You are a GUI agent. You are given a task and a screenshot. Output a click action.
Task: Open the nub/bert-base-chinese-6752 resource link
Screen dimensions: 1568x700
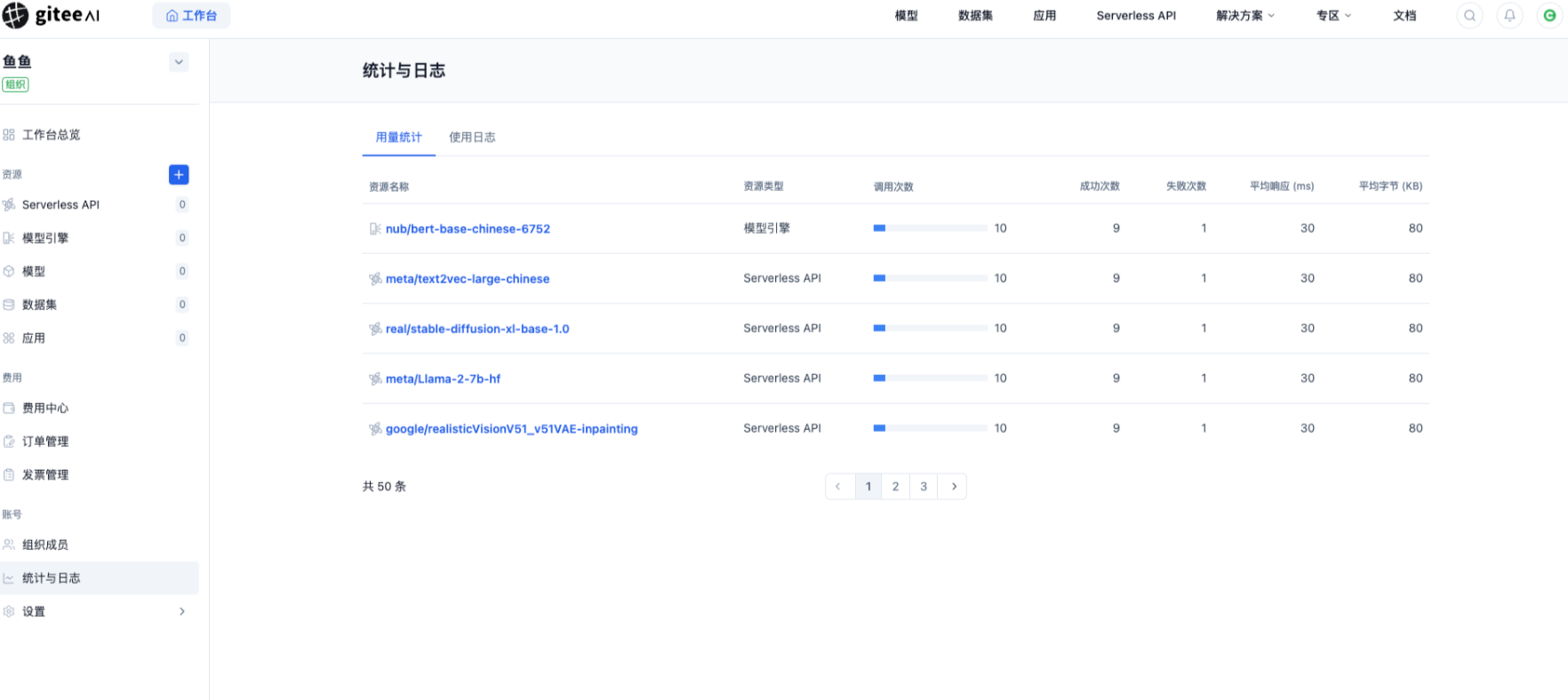click(468, 229)
